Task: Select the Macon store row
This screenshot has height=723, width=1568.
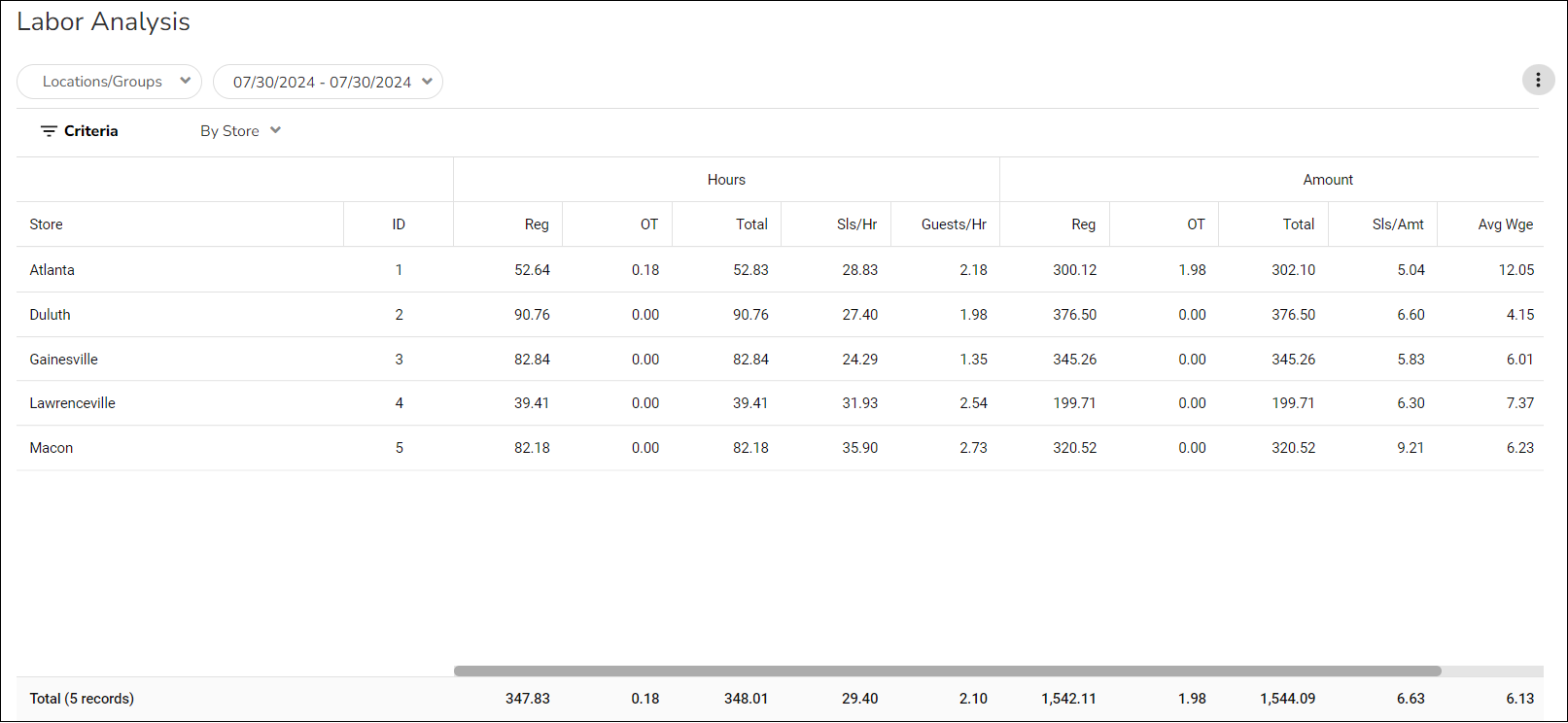Action: [x=52, y=448]
